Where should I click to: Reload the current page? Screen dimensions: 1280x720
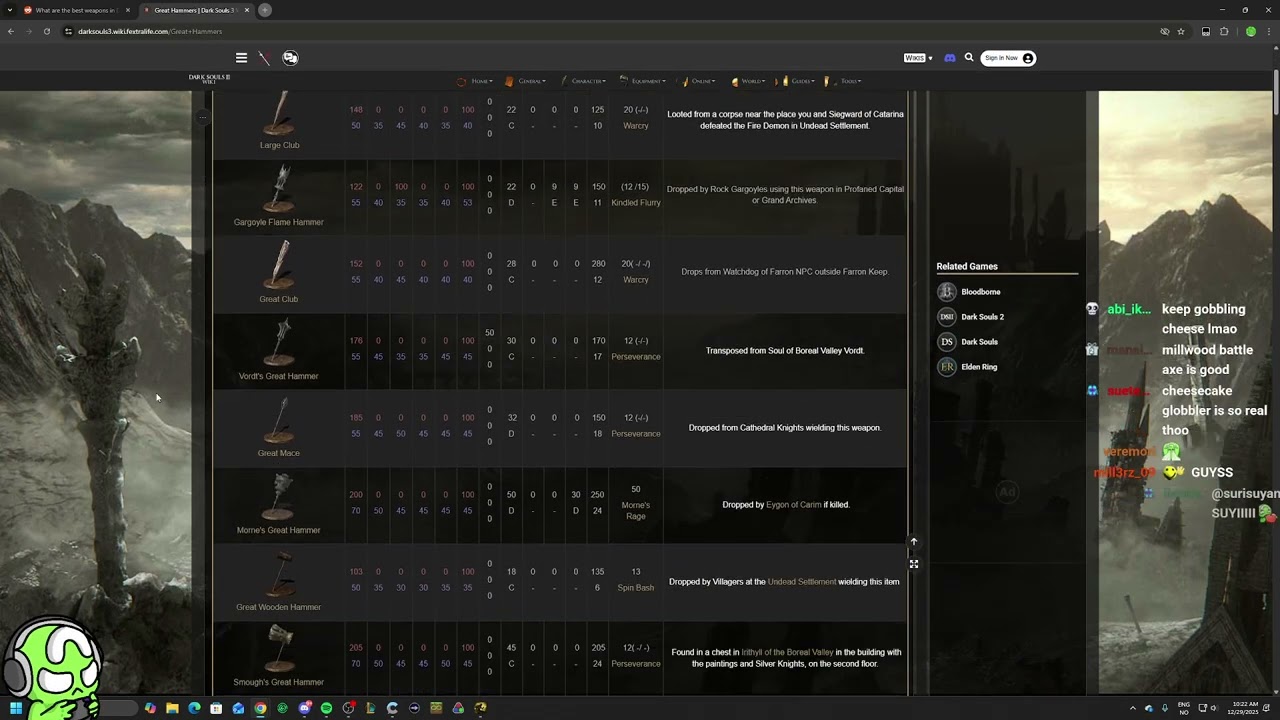pos(46,31)
